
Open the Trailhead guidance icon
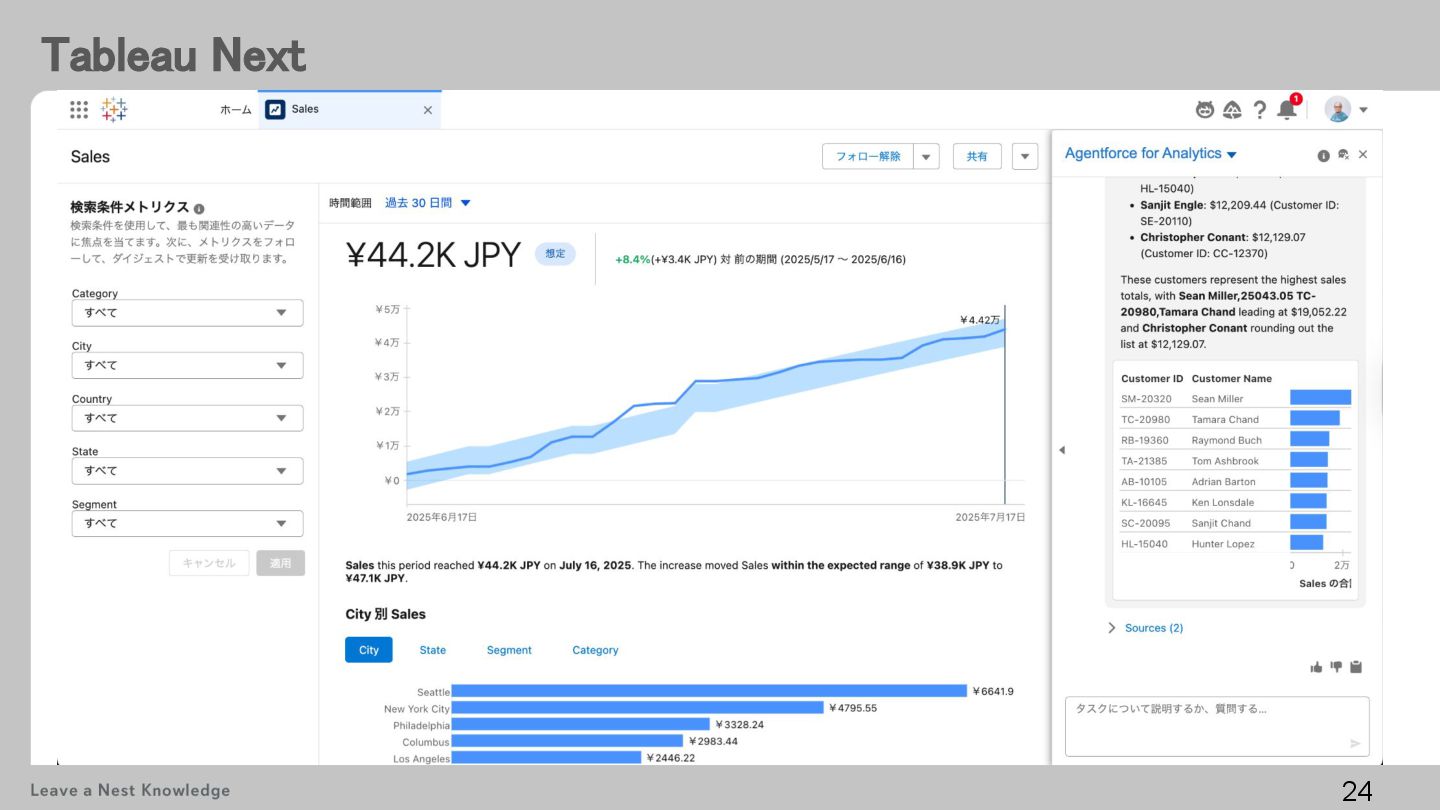point(1233,110)
